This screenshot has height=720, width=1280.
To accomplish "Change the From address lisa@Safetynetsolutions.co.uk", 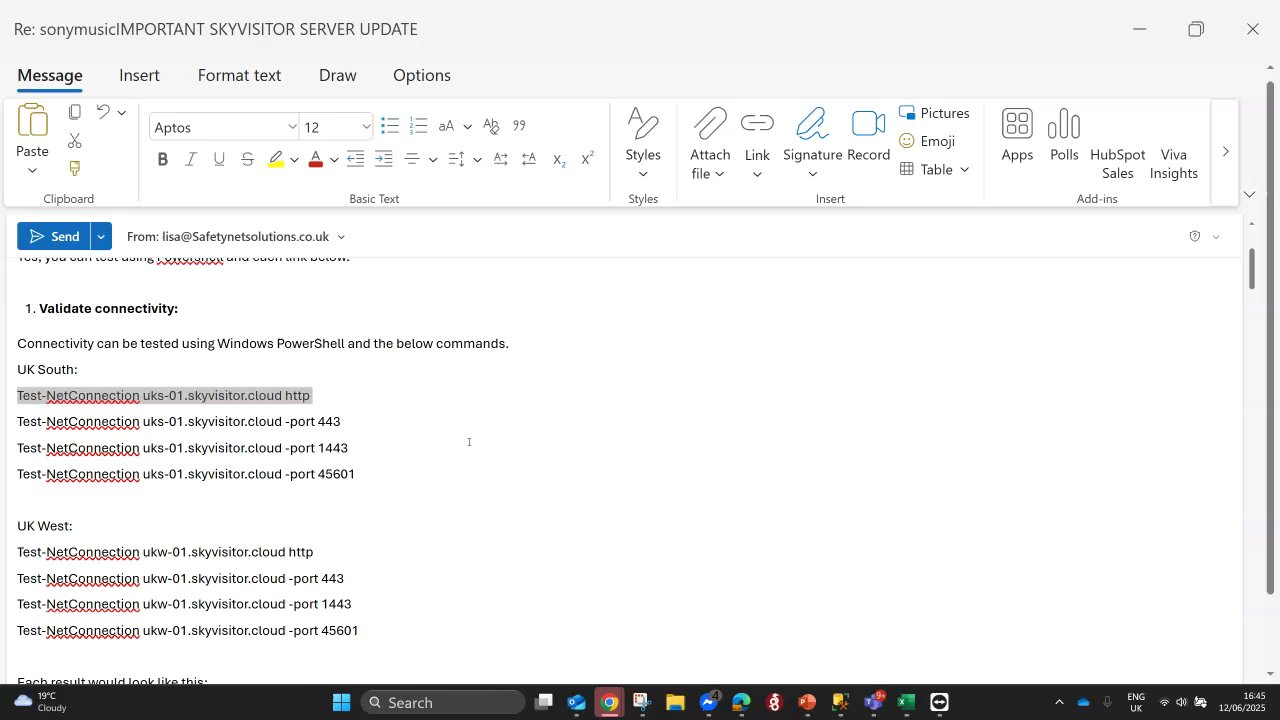I will tap(236, 237).
